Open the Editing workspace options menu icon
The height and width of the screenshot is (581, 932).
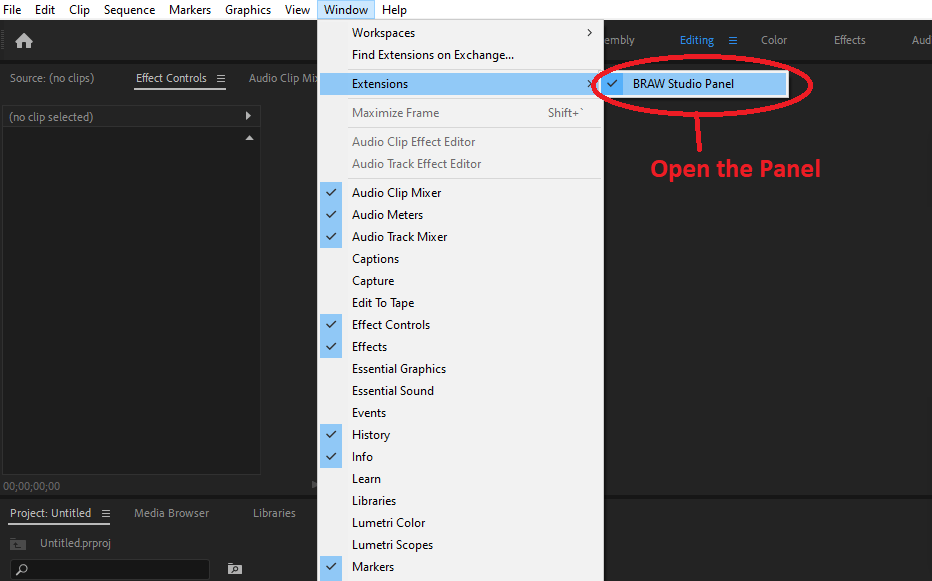tap(733, 40)
